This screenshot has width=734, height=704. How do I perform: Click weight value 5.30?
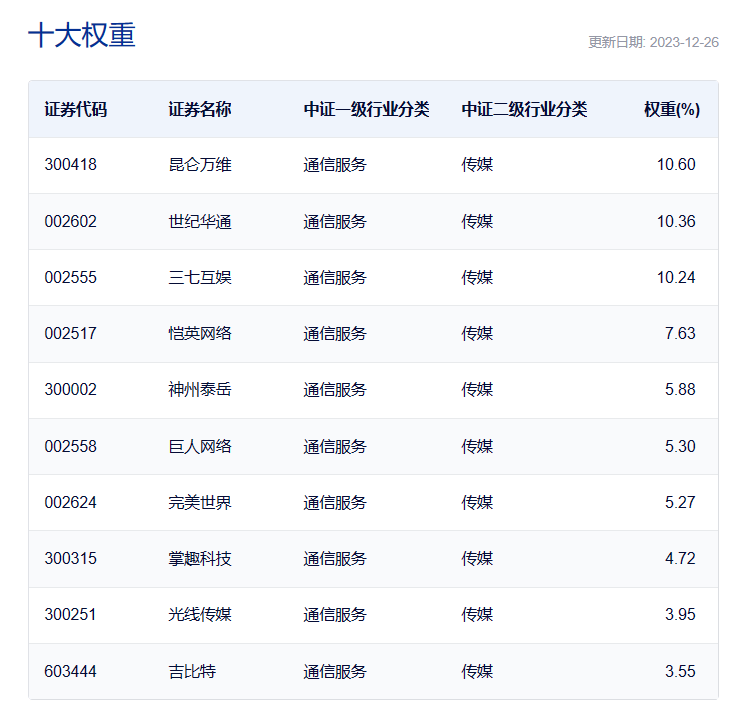coord(680,447)
